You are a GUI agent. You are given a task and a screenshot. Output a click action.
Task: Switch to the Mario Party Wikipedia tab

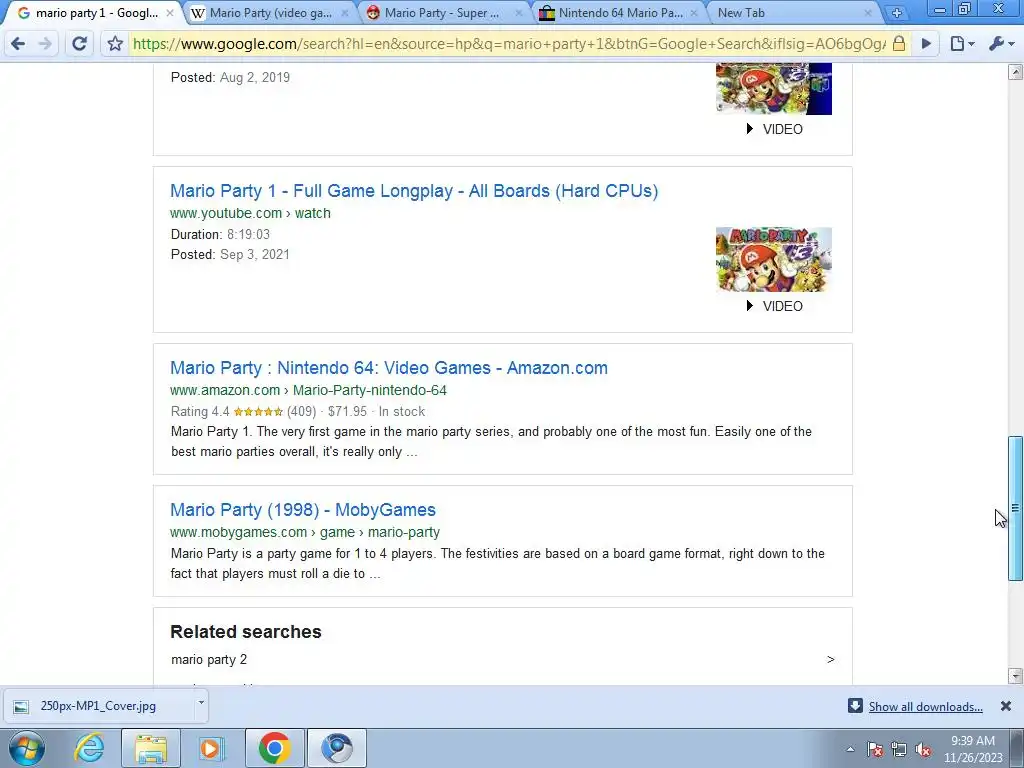(269, 12)
